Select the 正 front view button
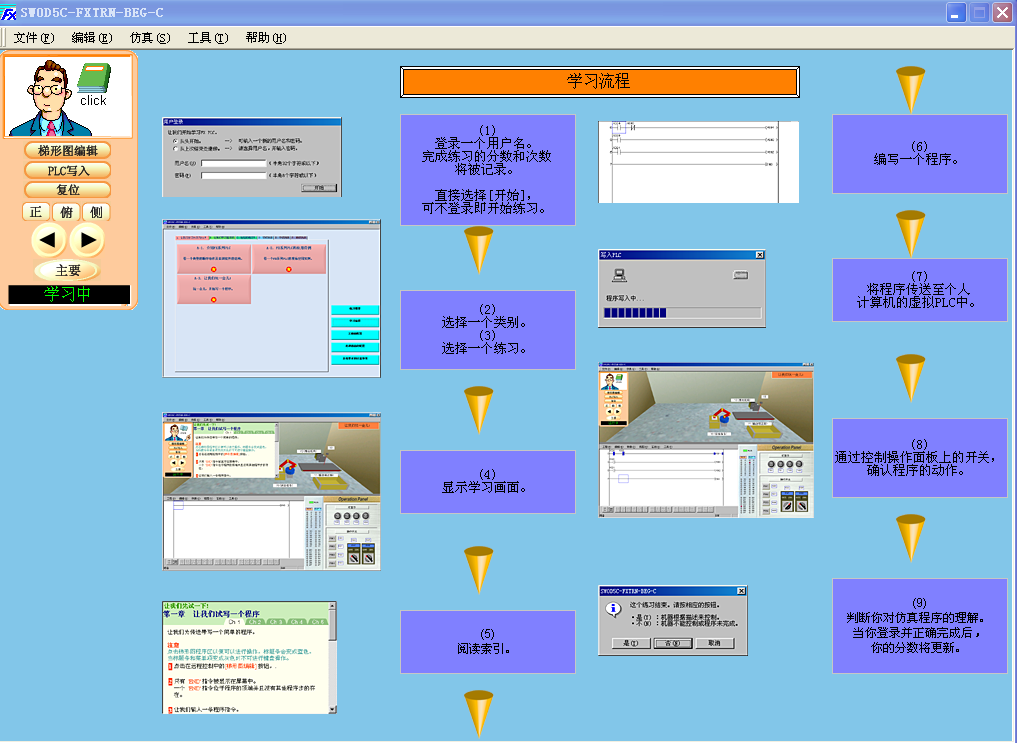This screenshot has height=743, width=1017. click(x=37, y=212)
